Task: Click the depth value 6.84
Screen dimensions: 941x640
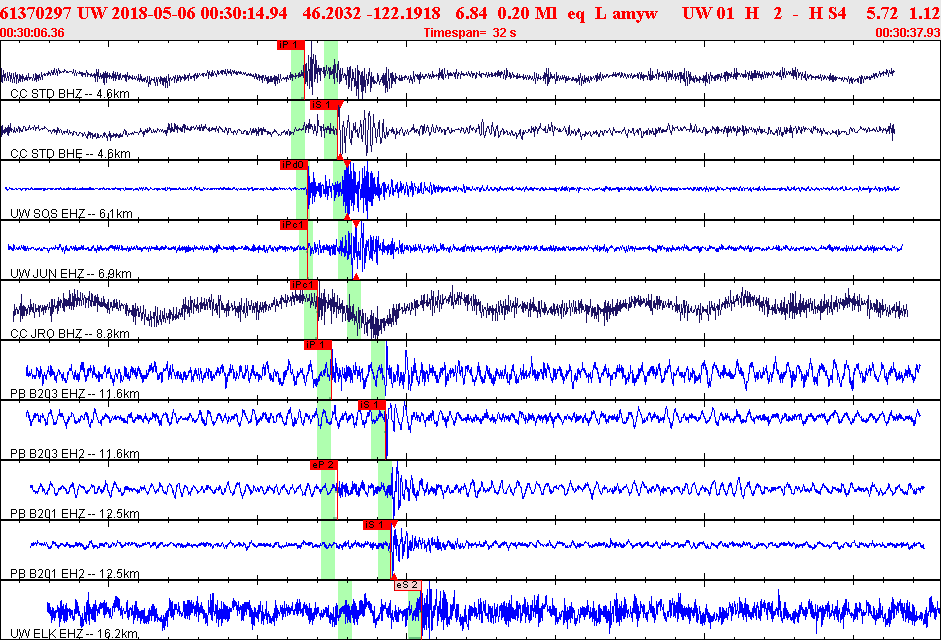Action: pos(471,13)
